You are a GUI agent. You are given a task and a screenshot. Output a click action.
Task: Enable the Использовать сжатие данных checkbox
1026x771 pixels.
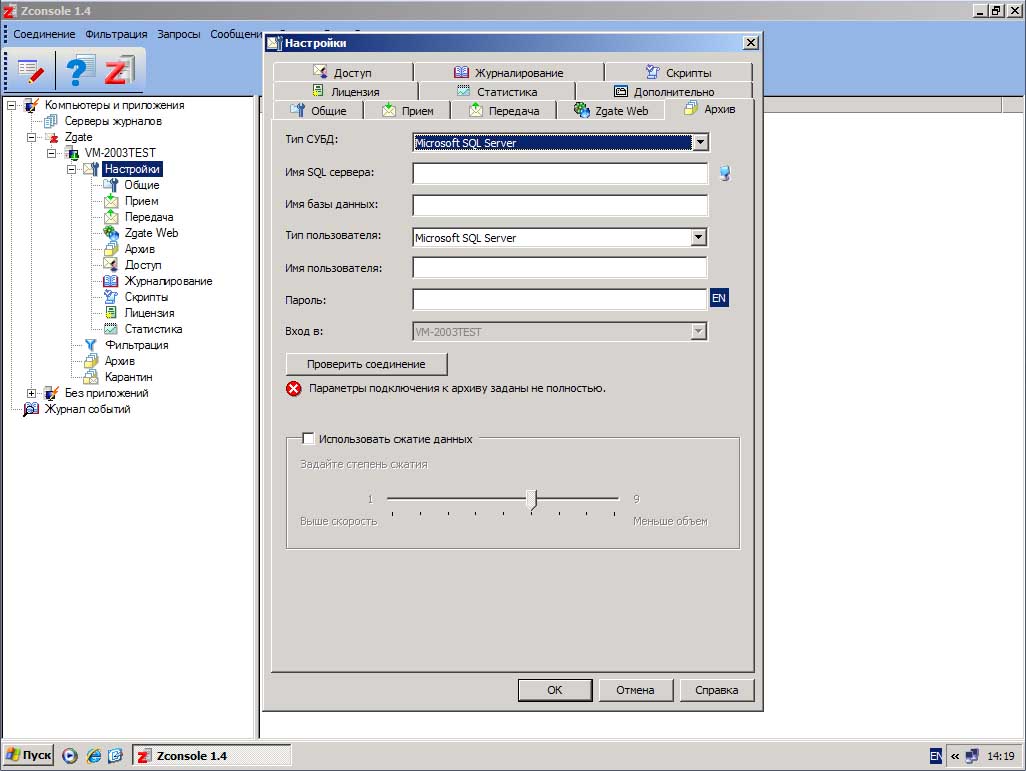(x=308, y=439)
